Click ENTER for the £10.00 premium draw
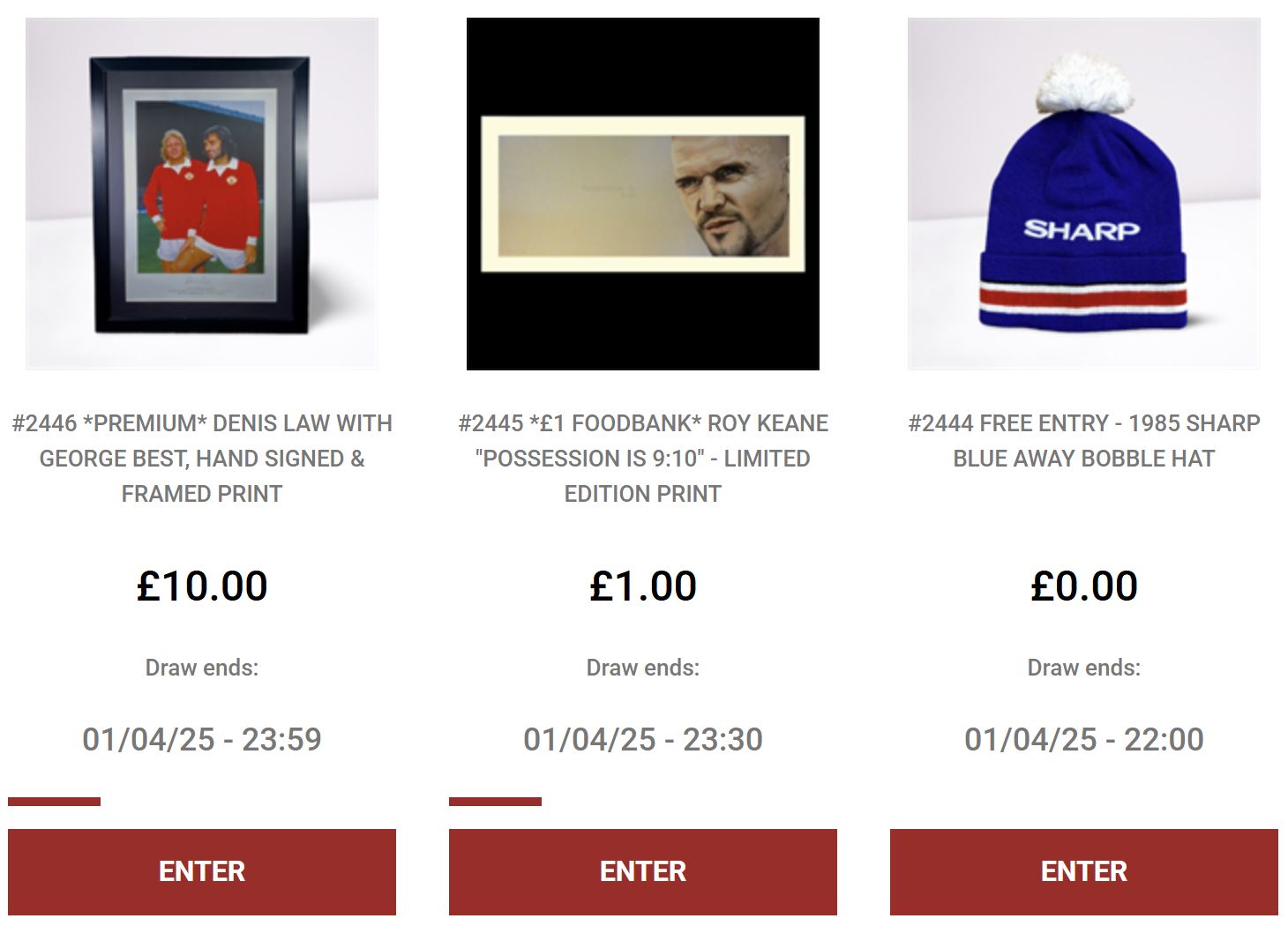The height and width of the screenshot is (926, 1288). 202,871
